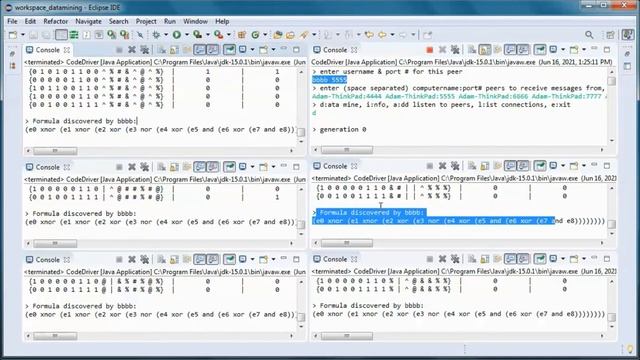Open the Open Console dropdown, top-right console
Image resolution: width=640 pixels, height=360 pixels.
coord(584,50)
